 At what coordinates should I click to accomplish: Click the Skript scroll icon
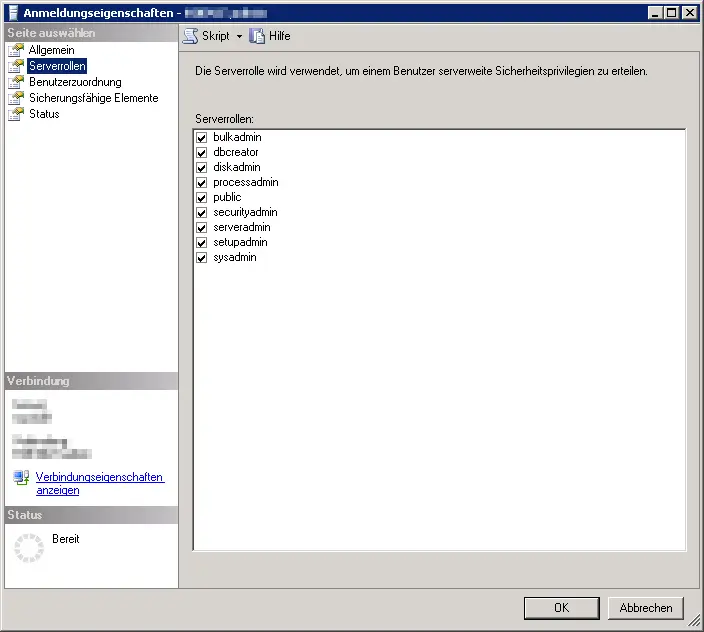(190, 36)
